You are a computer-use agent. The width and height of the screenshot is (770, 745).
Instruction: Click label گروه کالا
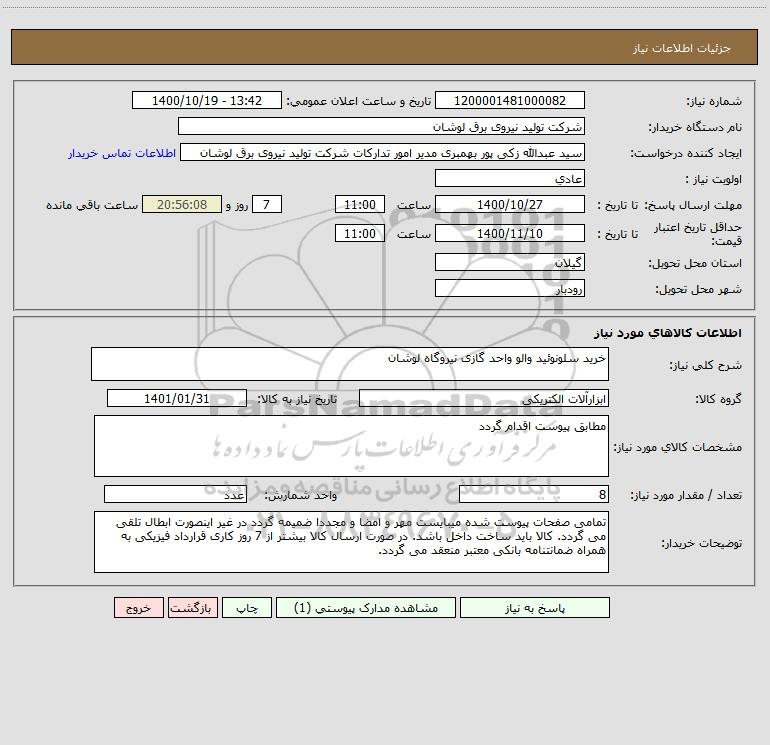[x=718, y=399]
